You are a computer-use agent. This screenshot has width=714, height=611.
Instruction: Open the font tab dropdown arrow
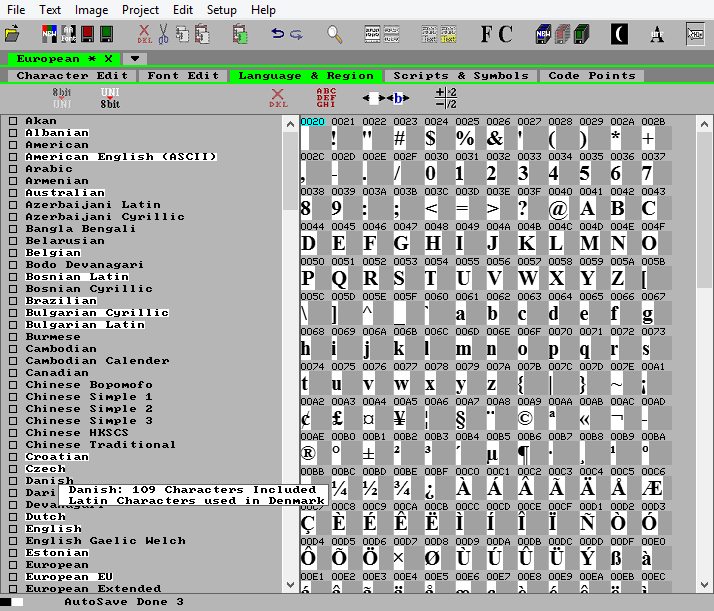[x=135, y=59]
